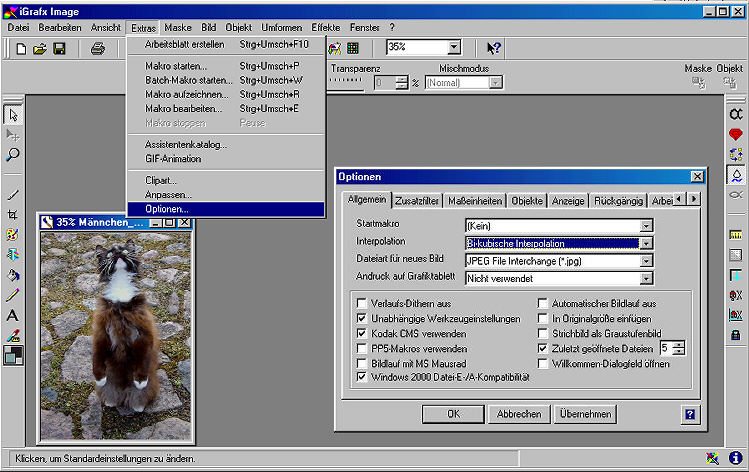749x472 pixels.
Task: Expand Dateiart für neues Bild dropdown
Action: coord(646,260)
